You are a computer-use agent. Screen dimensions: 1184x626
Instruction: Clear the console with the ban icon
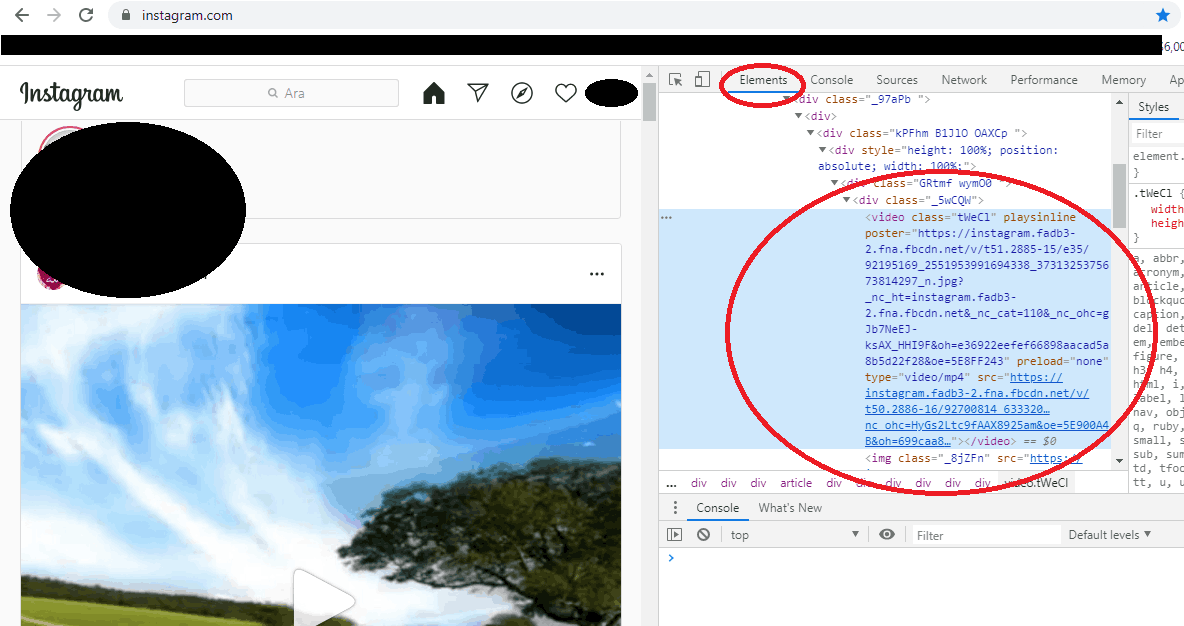pos(704,535)
